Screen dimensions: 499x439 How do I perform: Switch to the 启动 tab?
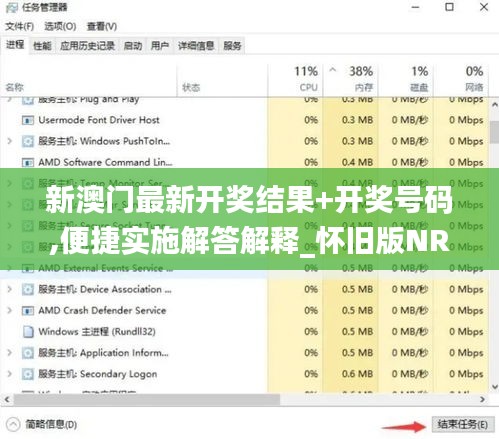133,46
